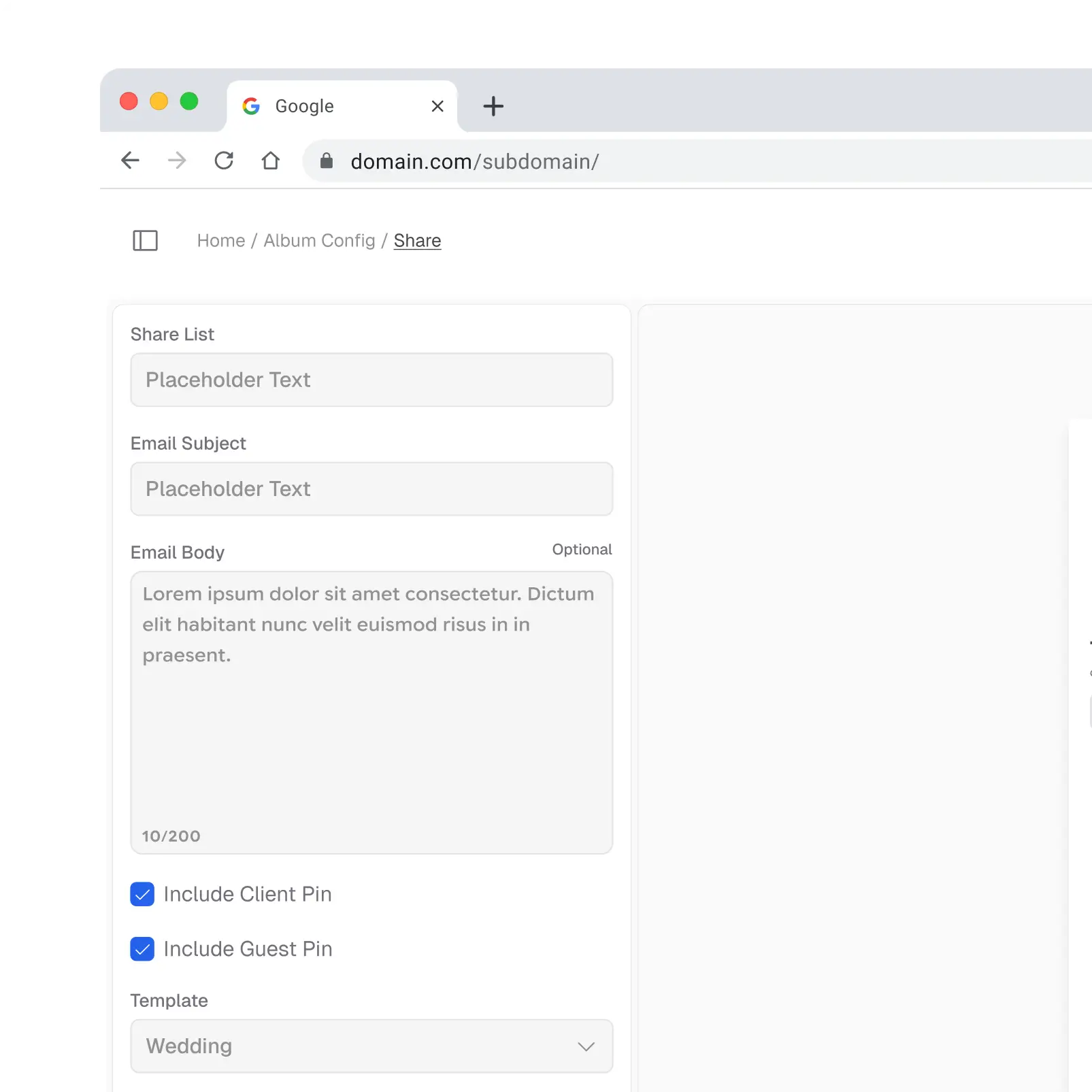Open Album Config from breadcrumb

(x=319, y=240)
